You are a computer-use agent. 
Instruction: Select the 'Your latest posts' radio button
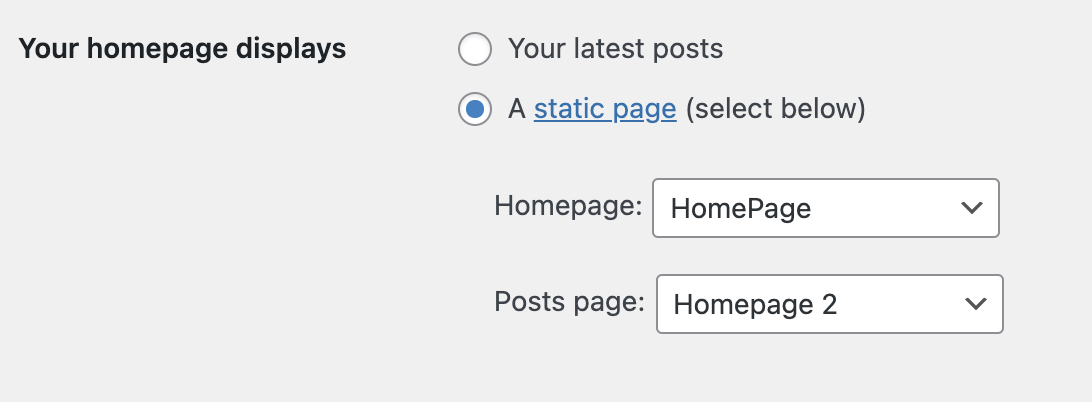475,48
